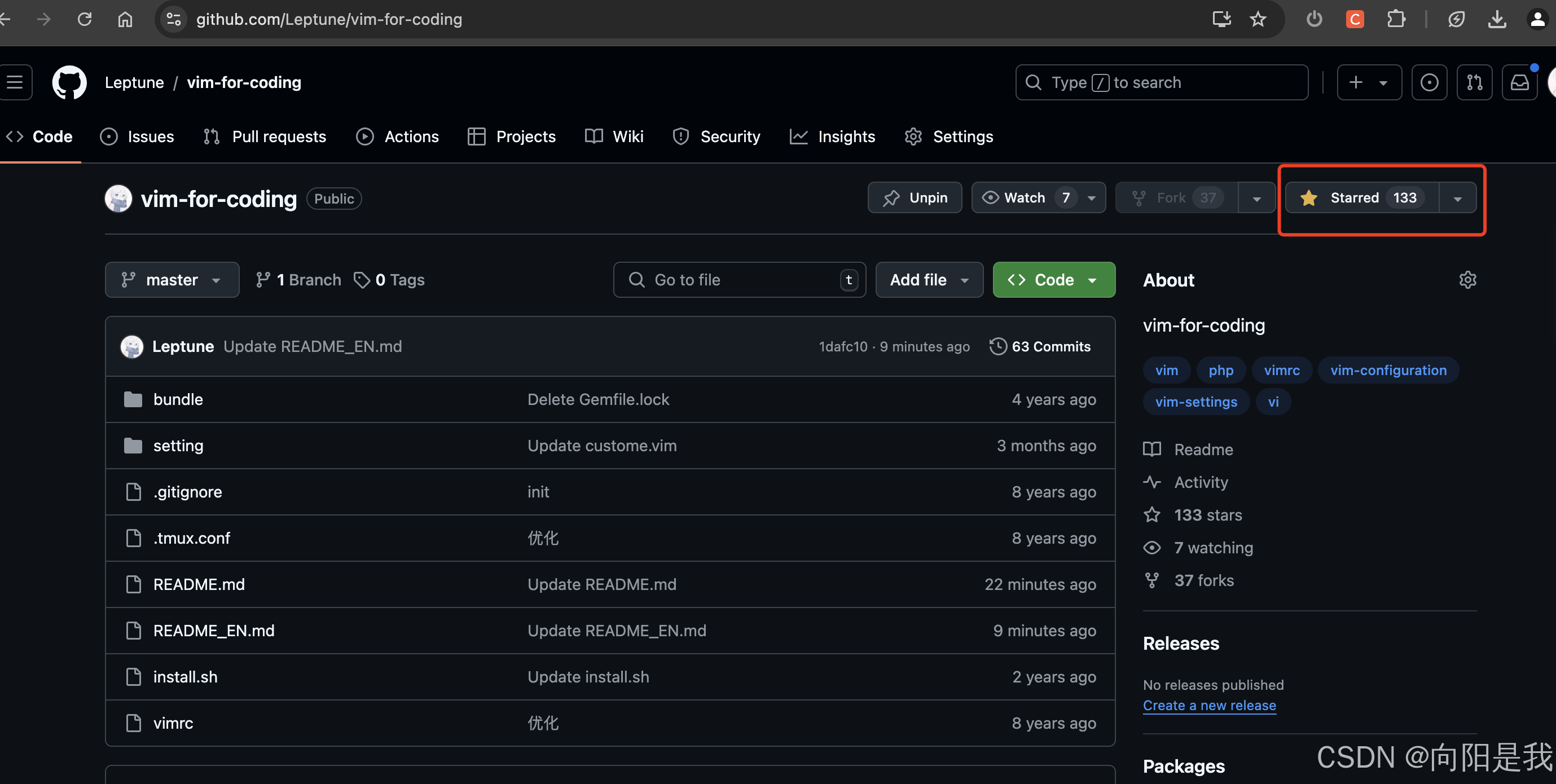Unpin the vim-for-coding repository
The height and width of the screenshot is (784, 1556).
[914, 197]
